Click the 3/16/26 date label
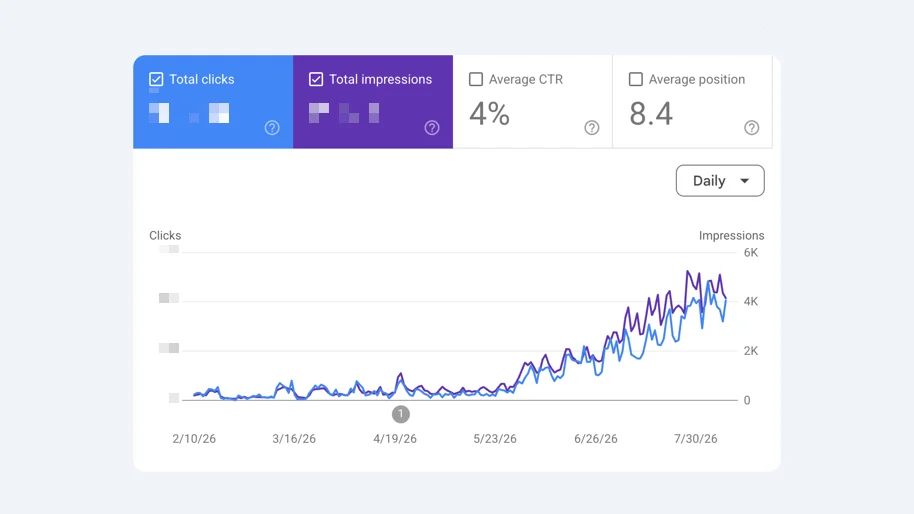The width and height of the screenshot is (914, 514). pyautogui.click(x=294, y=439)
